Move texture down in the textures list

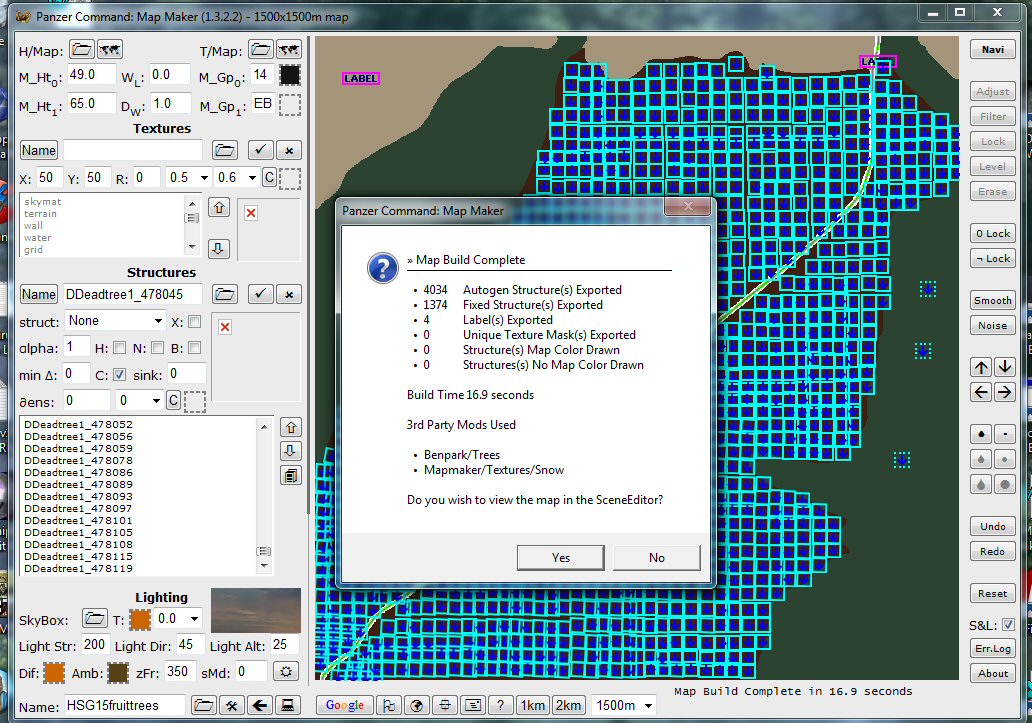click(x=219, y=248)
